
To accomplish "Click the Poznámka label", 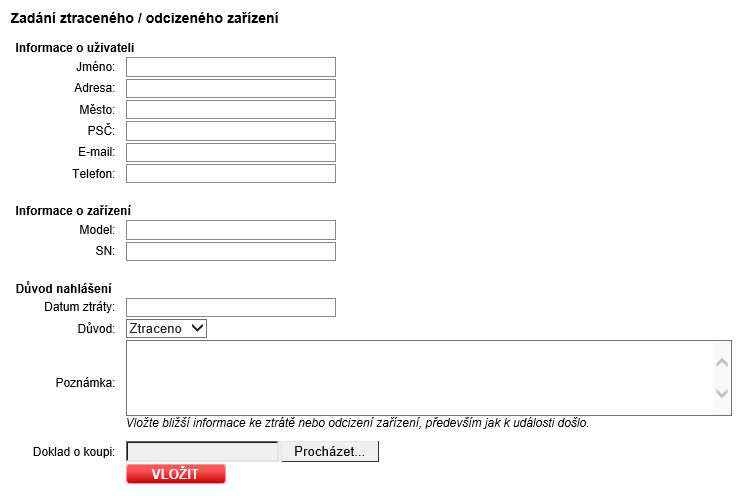I will tap(85, 383).
